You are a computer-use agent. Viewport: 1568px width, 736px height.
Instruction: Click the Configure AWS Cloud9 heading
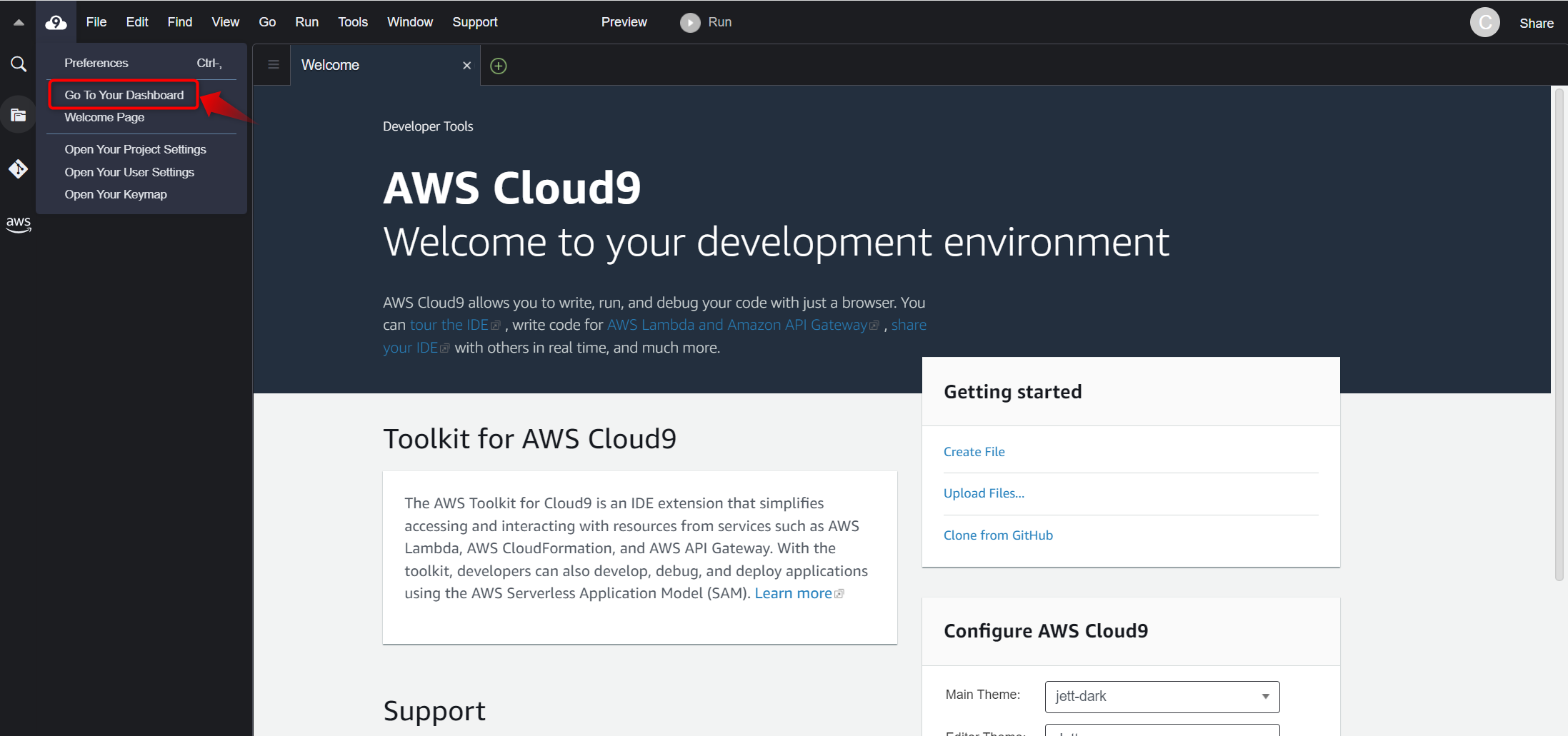click(x=1046, y=631)
